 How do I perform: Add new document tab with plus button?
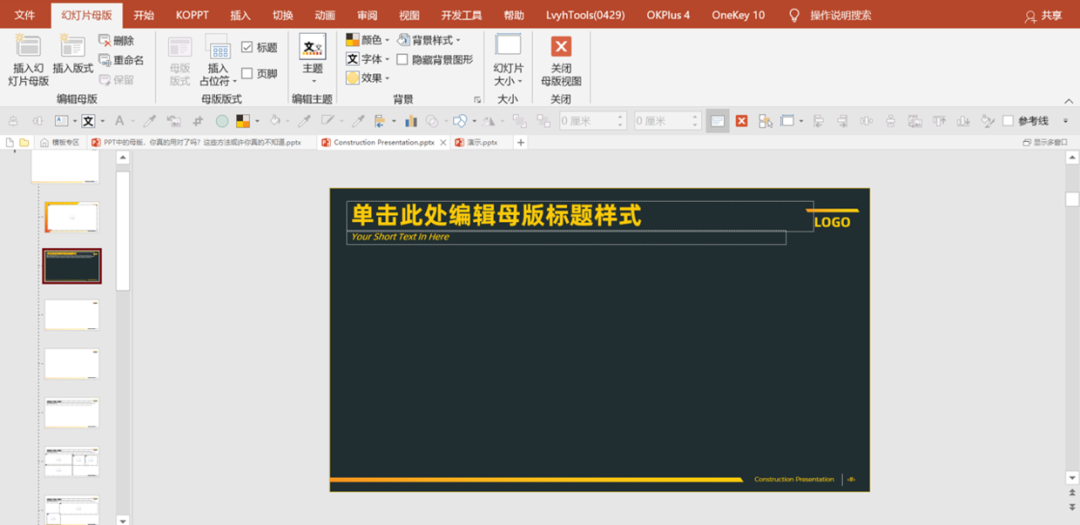521,143
